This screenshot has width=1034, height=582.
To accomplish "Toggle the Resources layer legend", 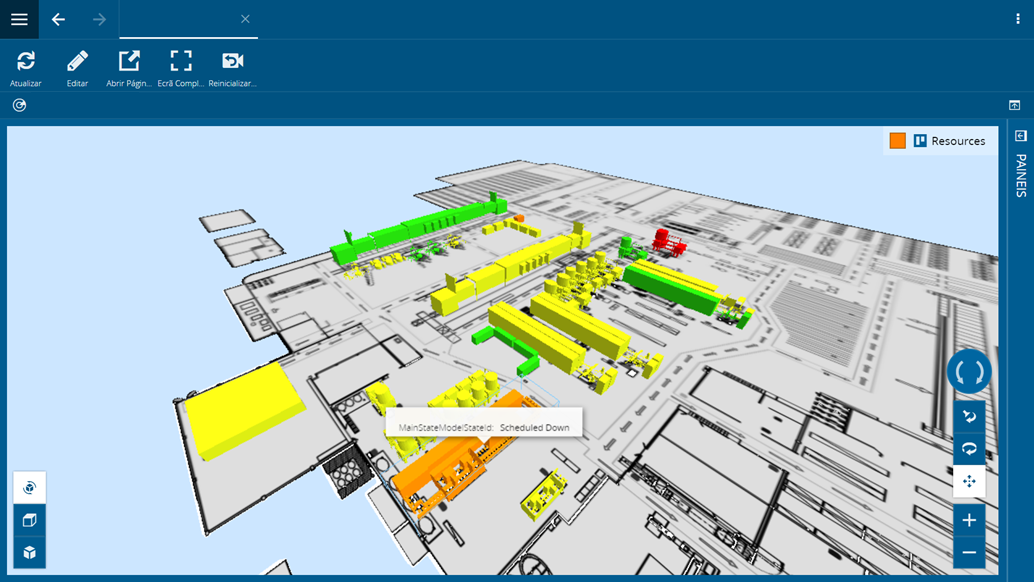I will point(950,141).
